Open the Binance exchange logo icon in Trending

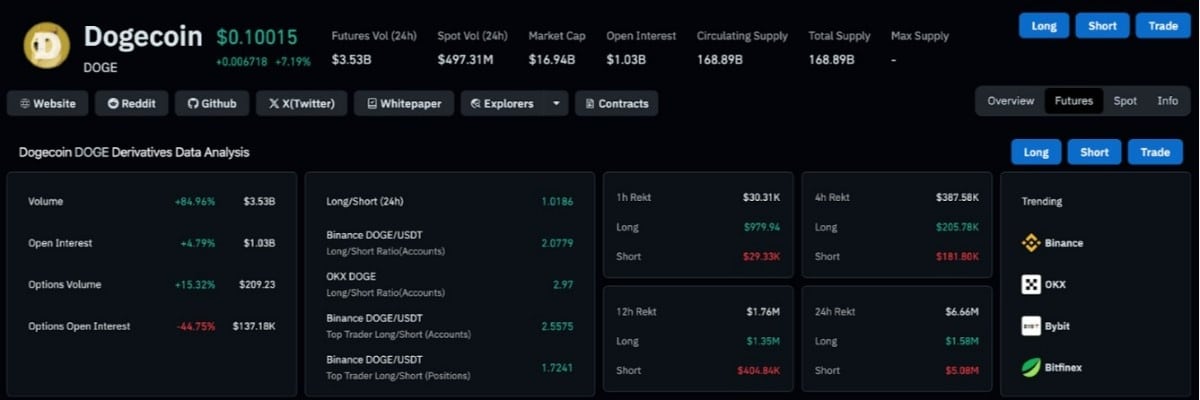(x=1031, y=243)
